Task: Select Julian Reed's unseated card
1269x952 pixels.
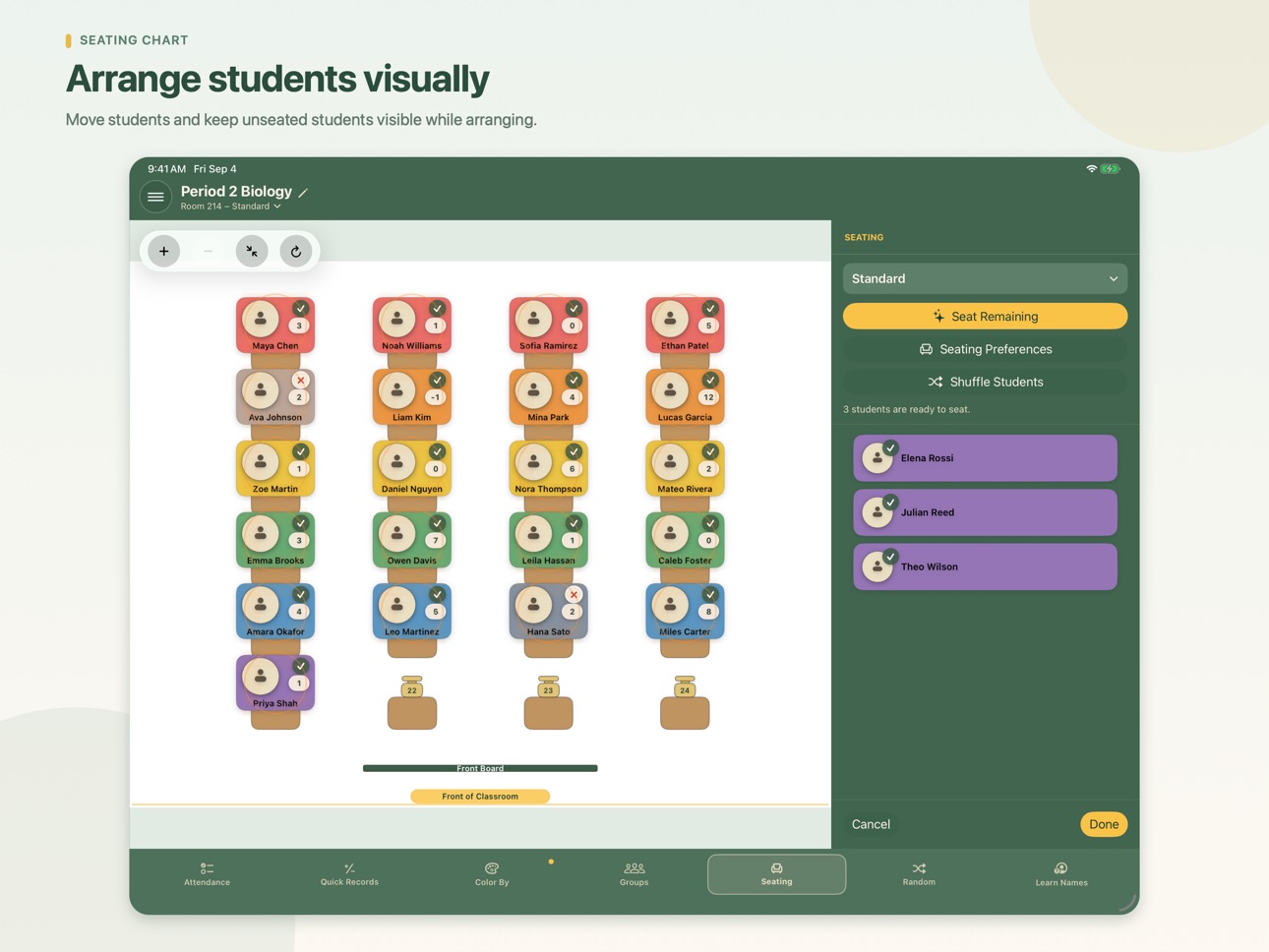Action: click(985, 512)
